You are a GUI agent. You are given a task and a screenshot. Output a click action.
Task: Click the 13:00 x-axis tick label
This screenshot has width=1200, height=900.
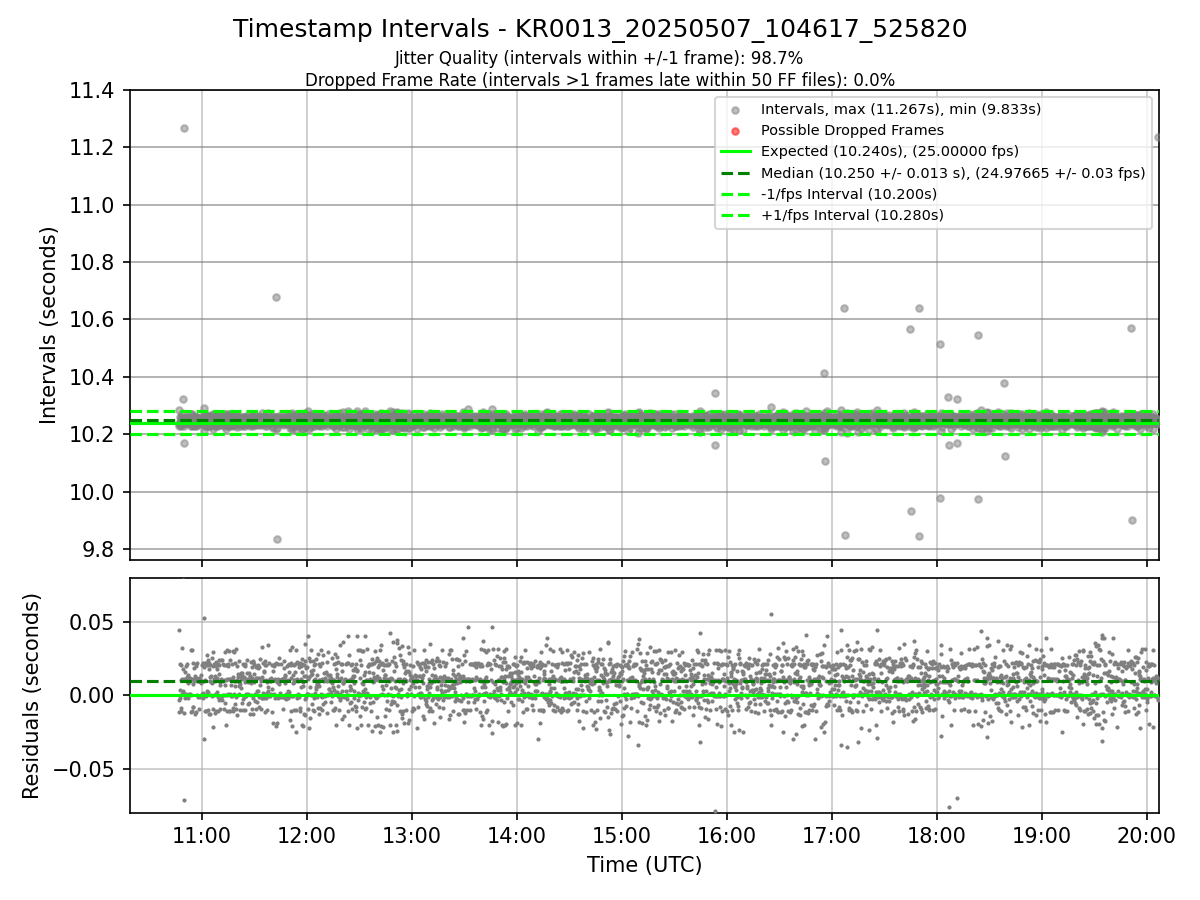[411, 837]
